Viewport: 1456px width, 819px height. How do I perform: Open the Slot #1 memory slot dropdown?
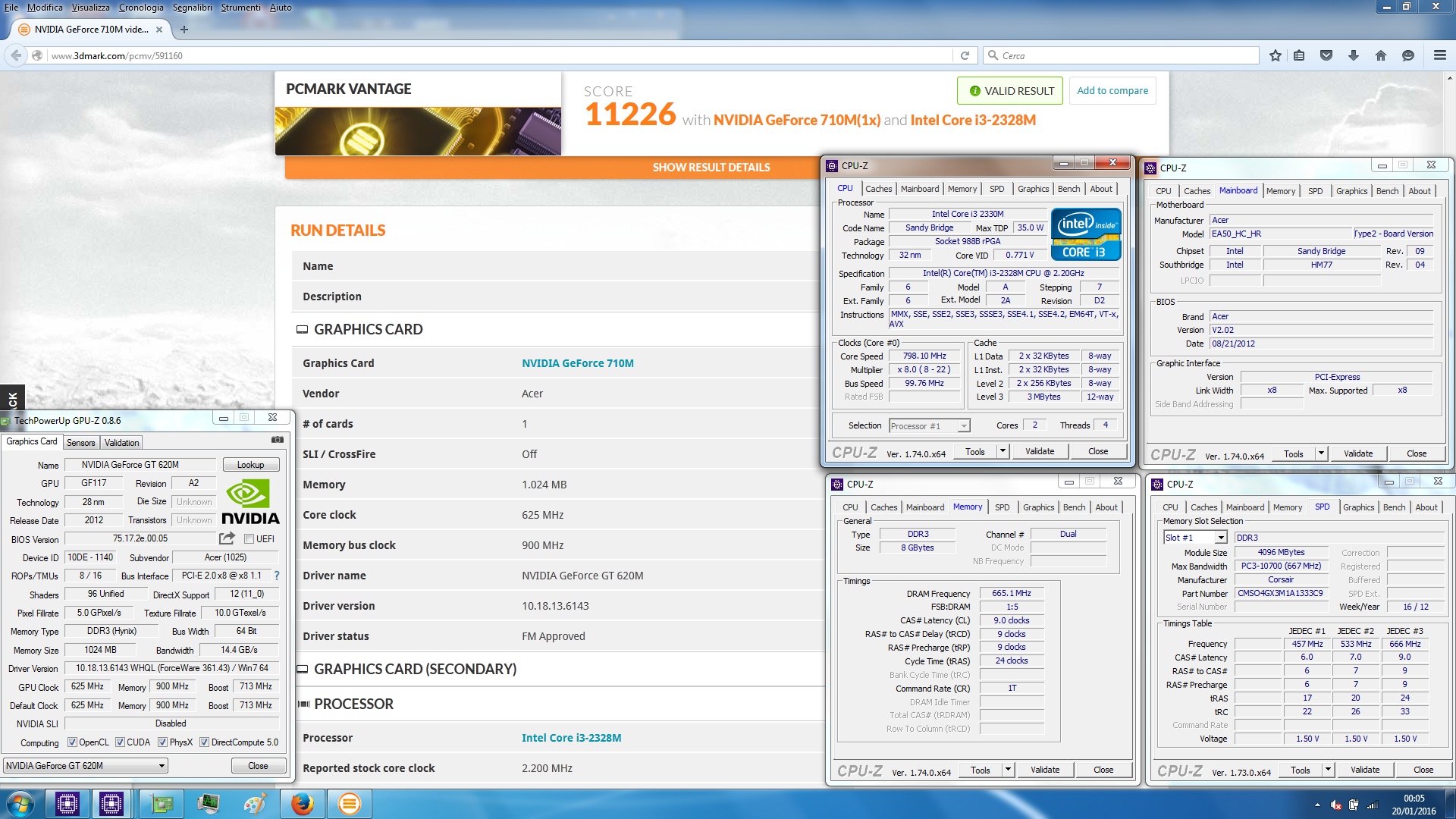point(1195,538)
